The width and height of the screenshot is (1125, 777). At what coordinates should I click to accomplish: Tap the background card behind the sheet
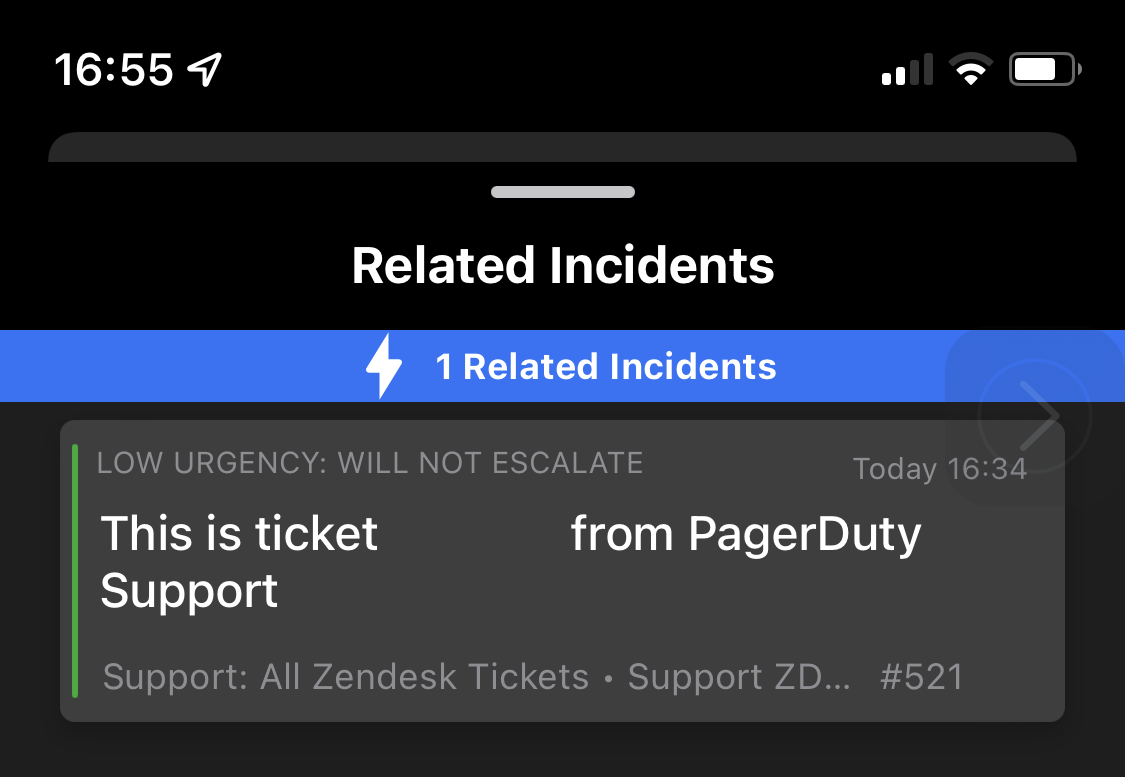[562, 147]
